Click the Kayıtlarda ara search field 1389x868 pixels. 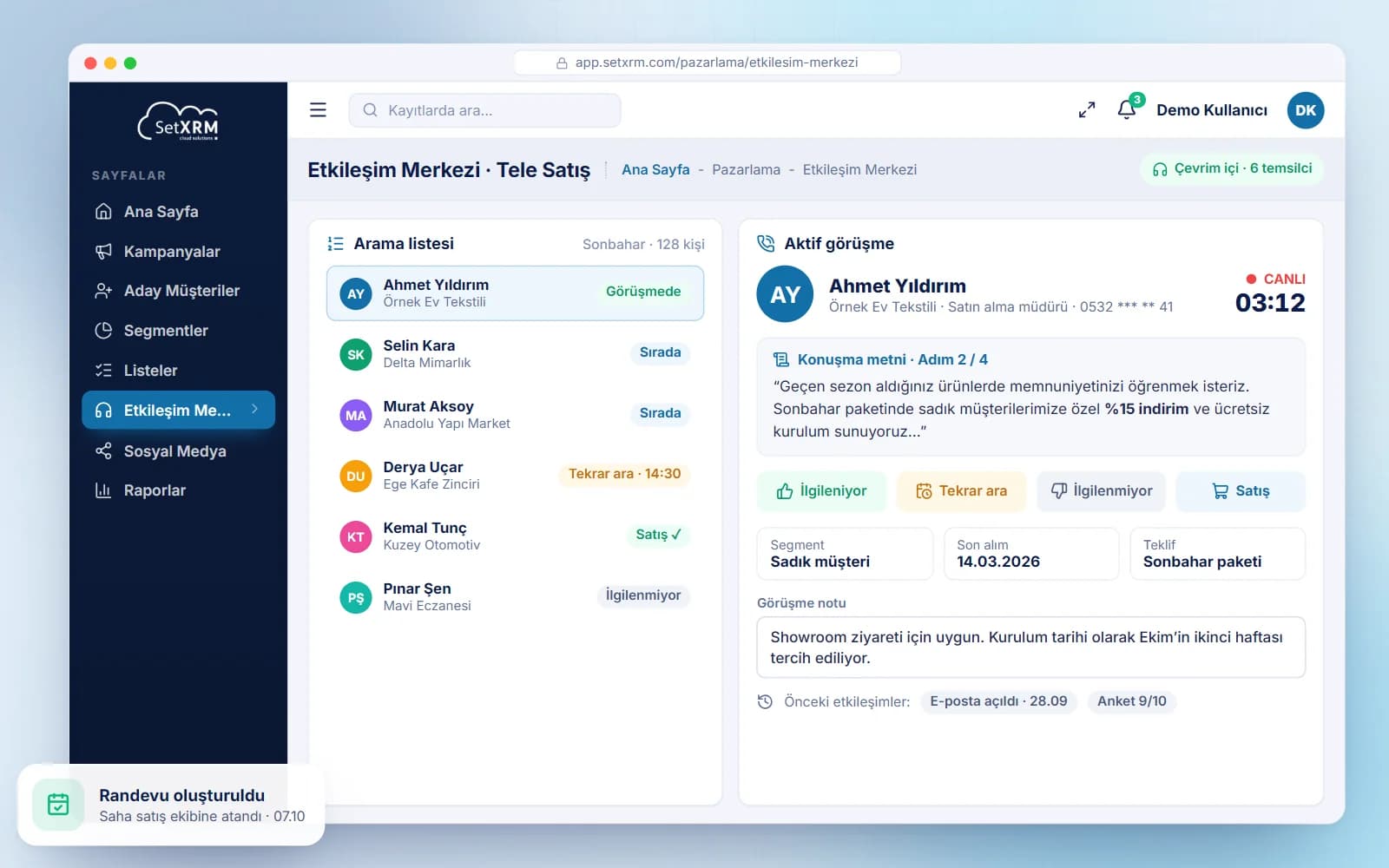tap(484, 110)
